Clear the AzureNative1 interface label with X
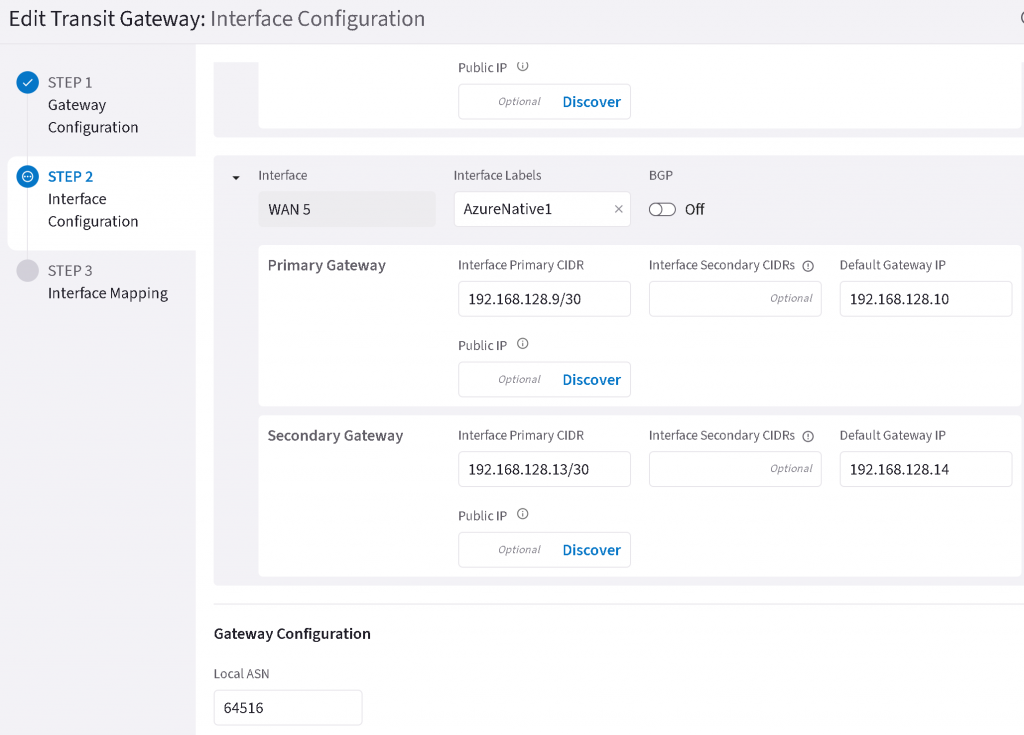The width and height of the screenshot is (1024, 735). coord(618,209)
